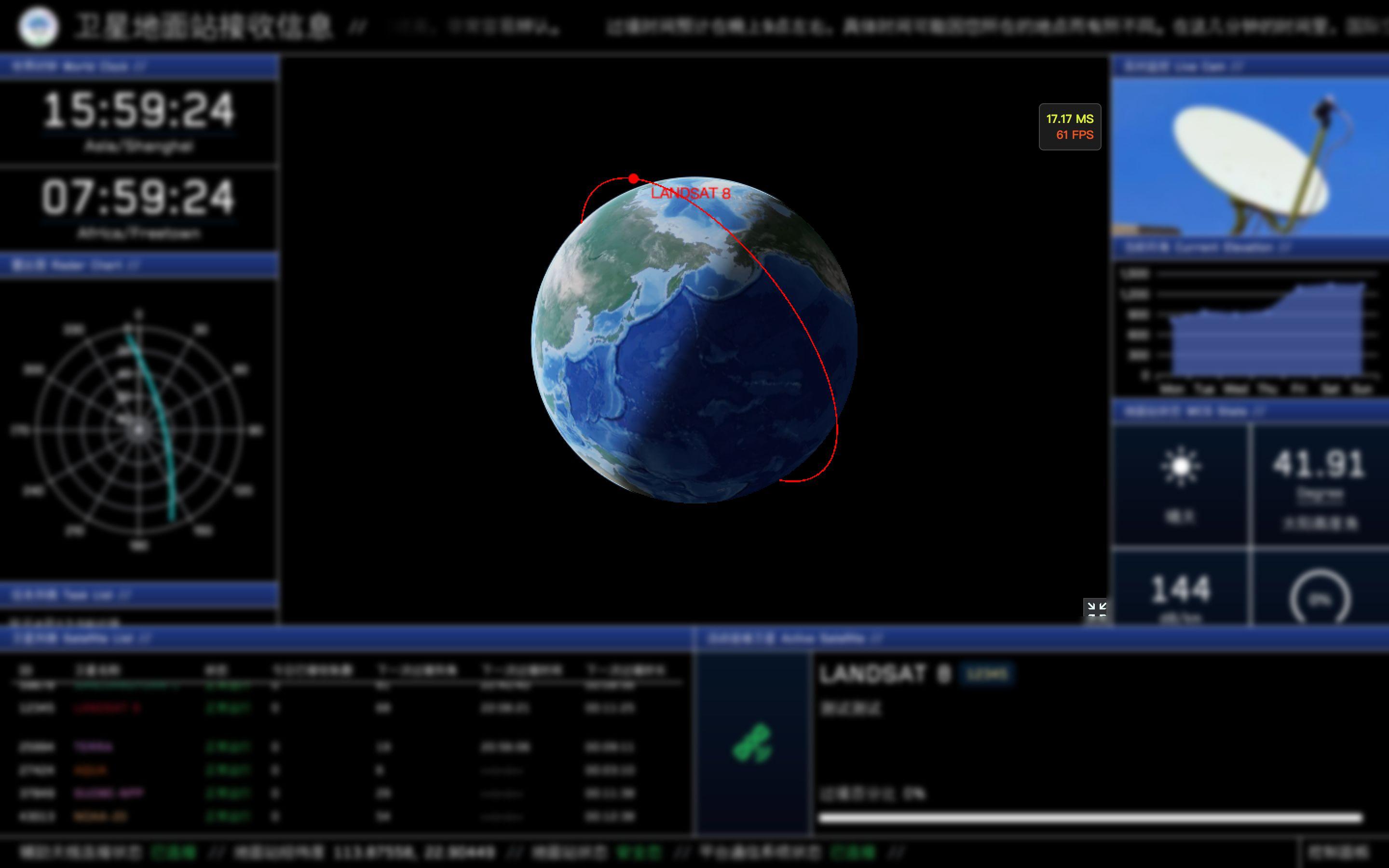Click the exit-fullscreen icon on globe view

pyautogui.click(x=1096, y=609)
